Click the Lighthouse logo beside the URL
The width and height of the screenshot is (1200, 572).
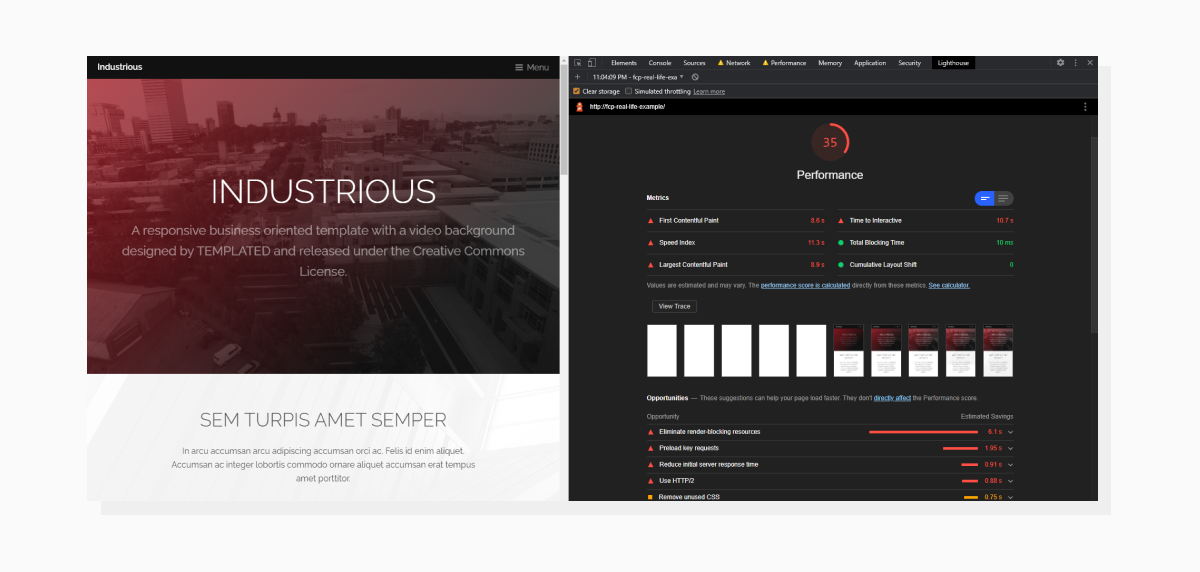579,106
